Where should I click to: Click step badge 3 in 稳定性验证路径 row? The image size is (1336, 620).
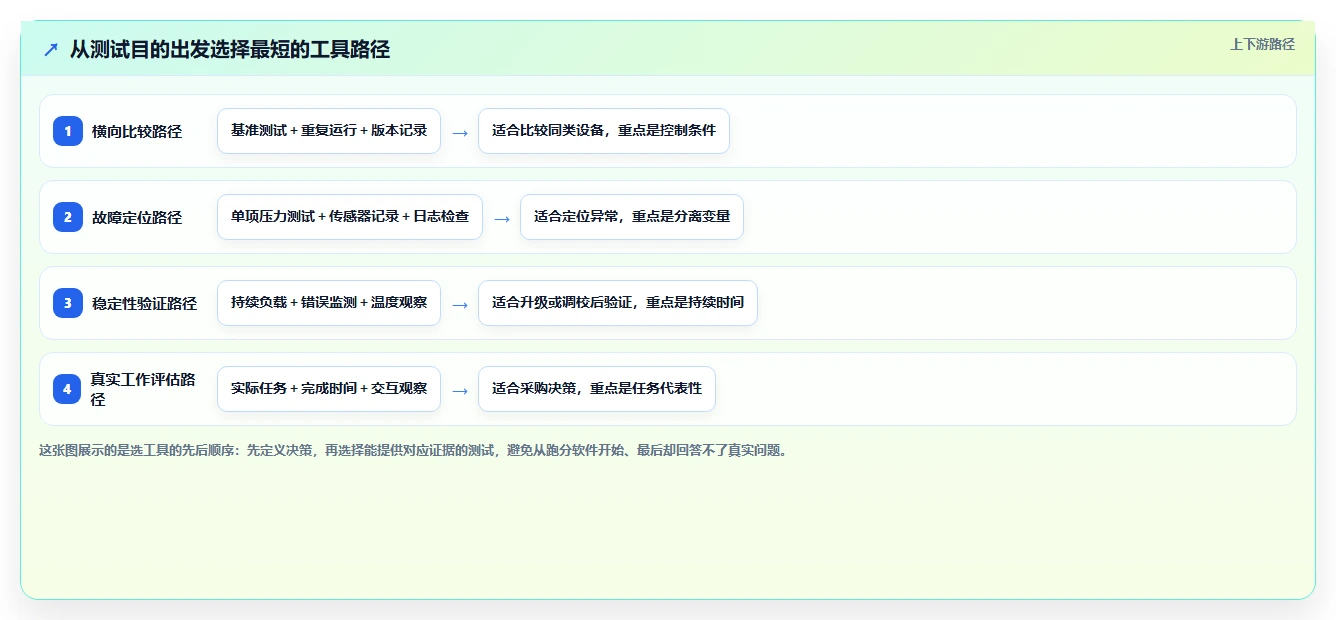pyautogui.click(x=68, y=303)
